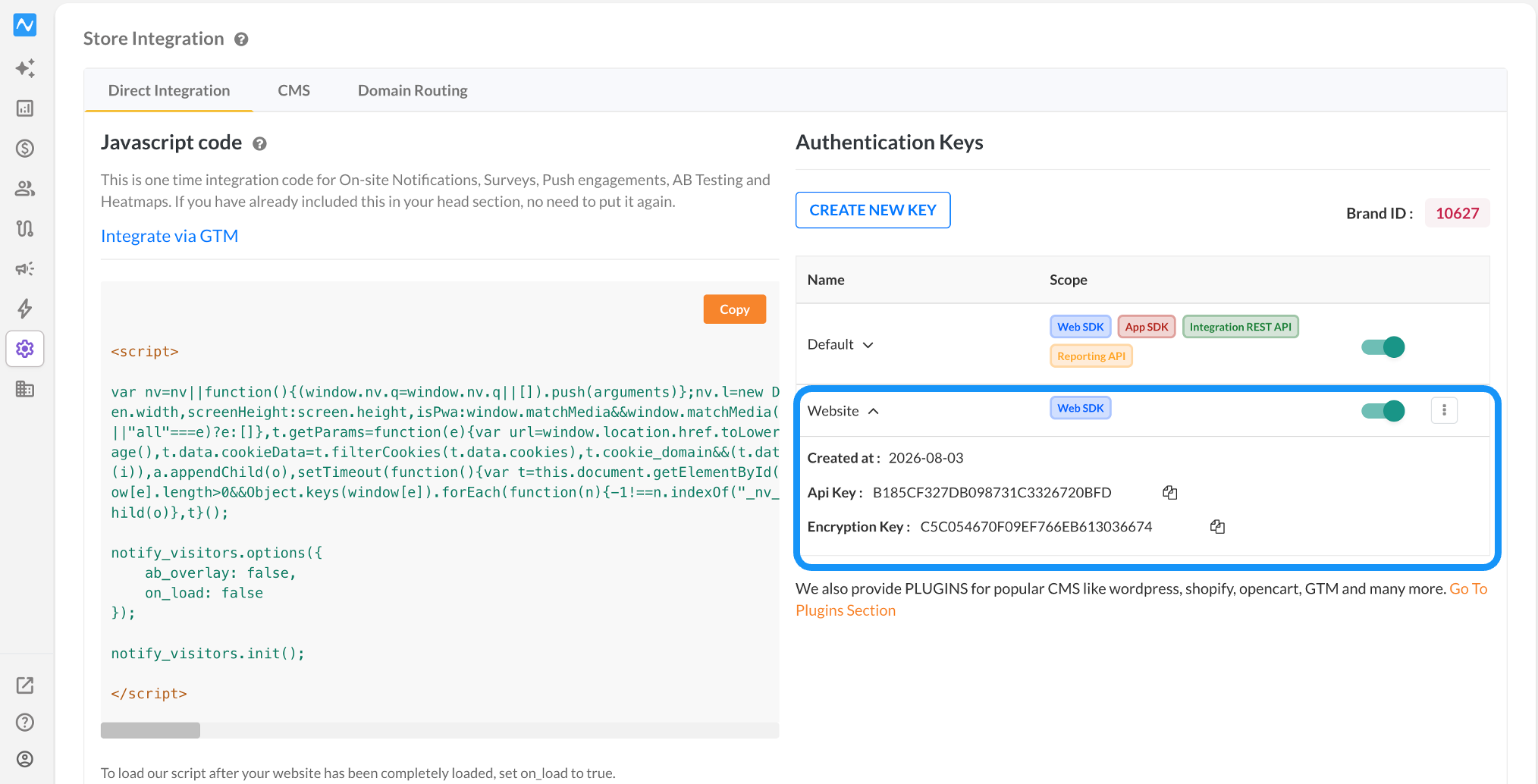This screenshot has width=1538, height=784.
Task: Open the journeys path sidebar icon
Action: click(25, 228)
